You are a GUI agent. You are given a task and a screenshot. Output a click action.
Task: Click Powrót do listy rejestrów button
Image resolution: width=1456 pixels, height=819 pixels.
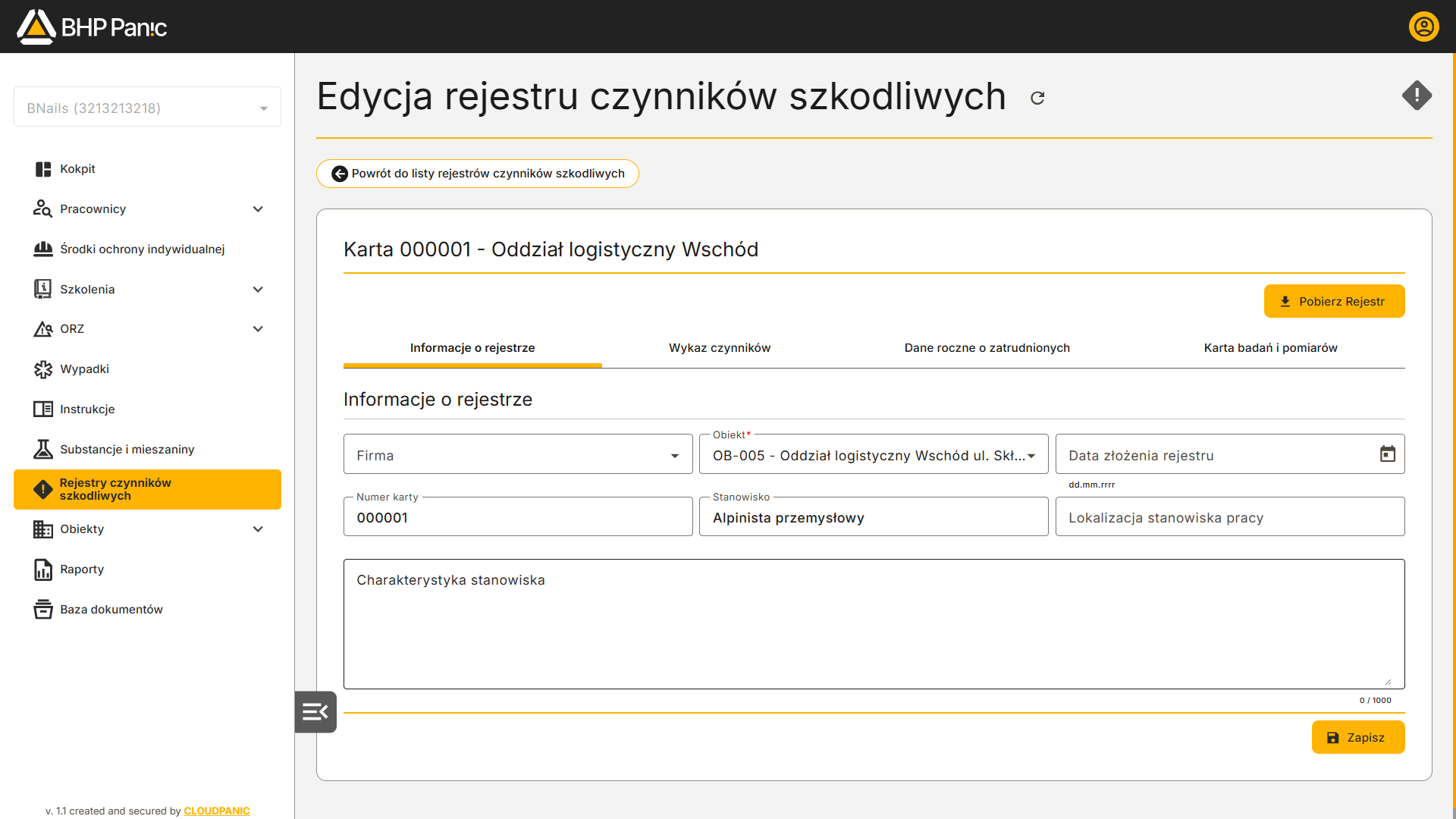[477, 174]
